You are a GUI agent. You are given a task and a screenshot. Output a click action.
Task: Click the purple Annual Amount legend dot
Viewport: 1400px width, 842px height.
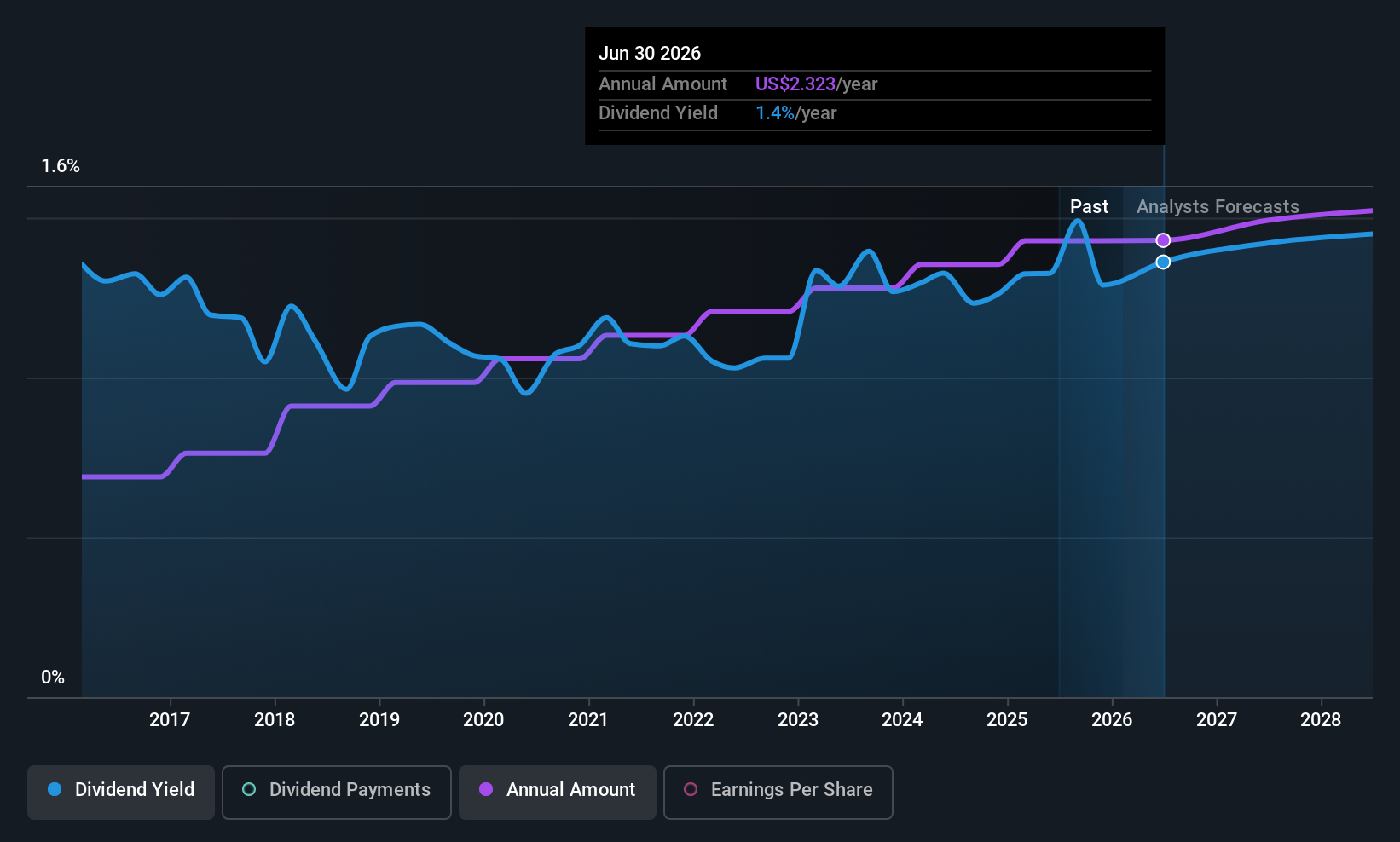(x=486, y=789)
